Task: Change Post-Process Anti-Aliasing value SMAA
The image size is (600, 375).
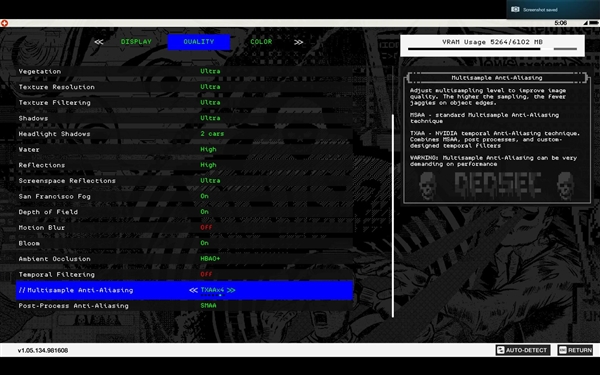Action: click(208, 306)
